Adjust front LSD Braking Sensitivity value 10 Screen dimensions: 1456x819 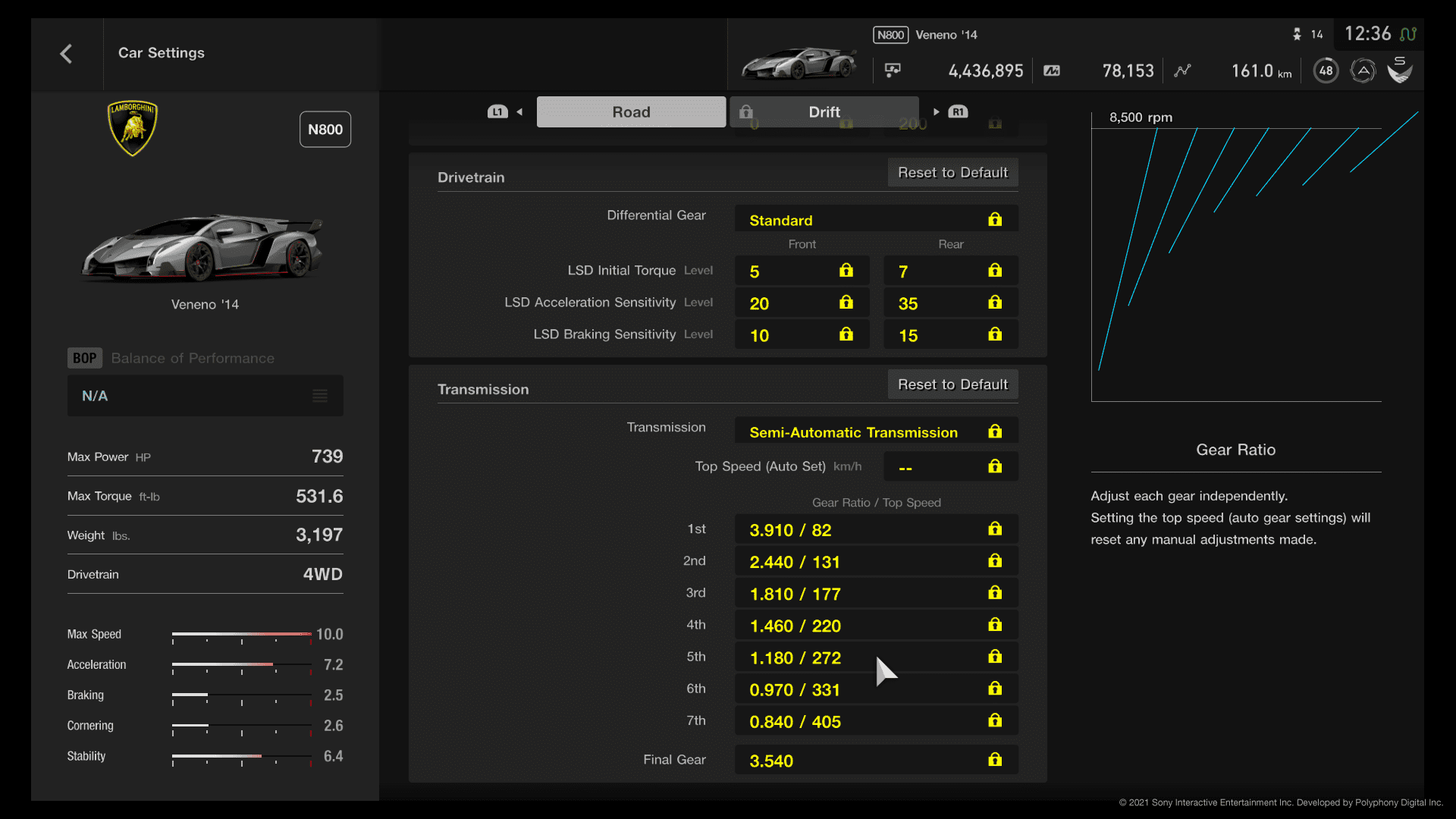(802, 334)
